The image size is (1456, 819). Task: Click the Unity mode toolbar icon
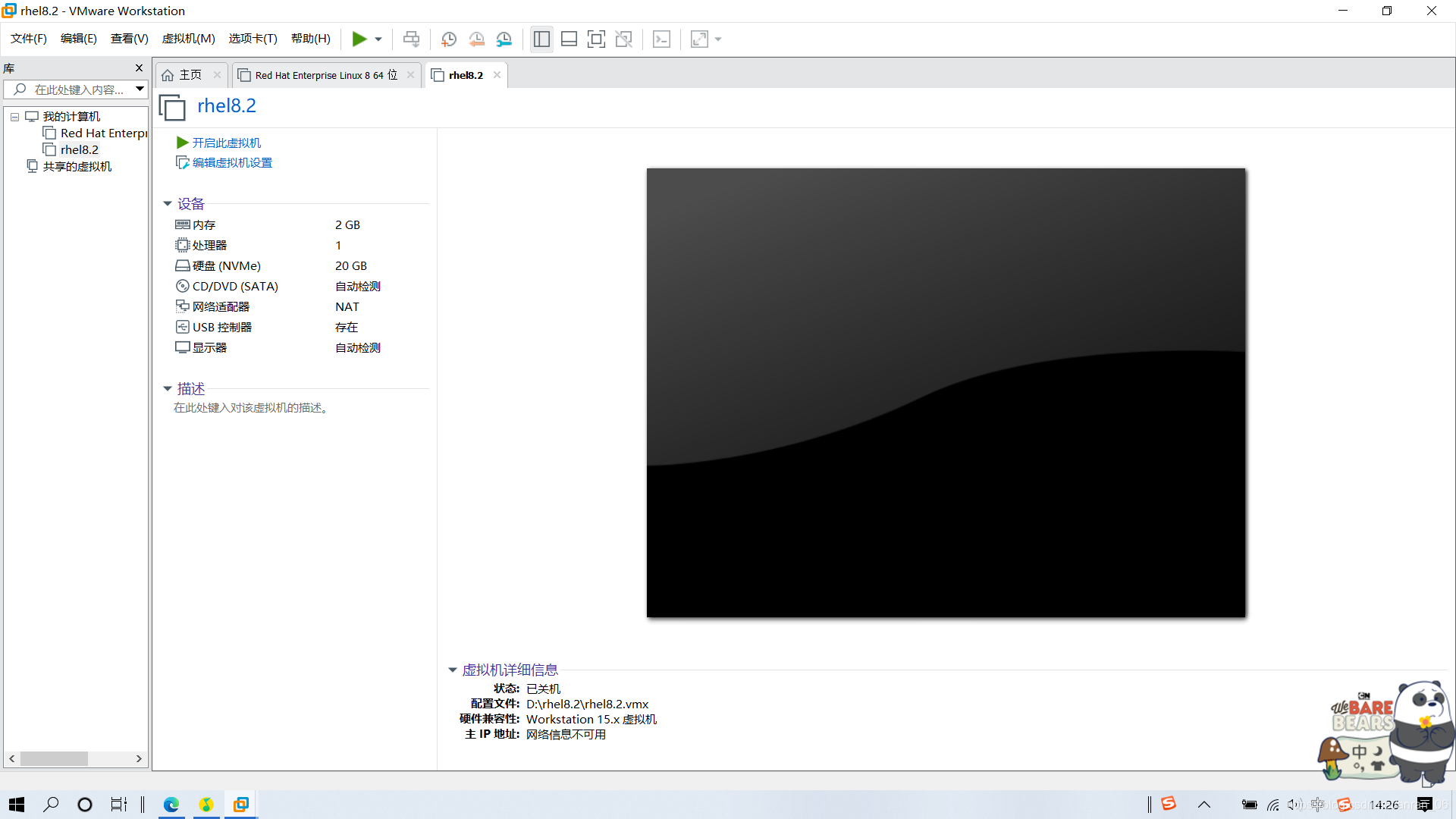623,39
